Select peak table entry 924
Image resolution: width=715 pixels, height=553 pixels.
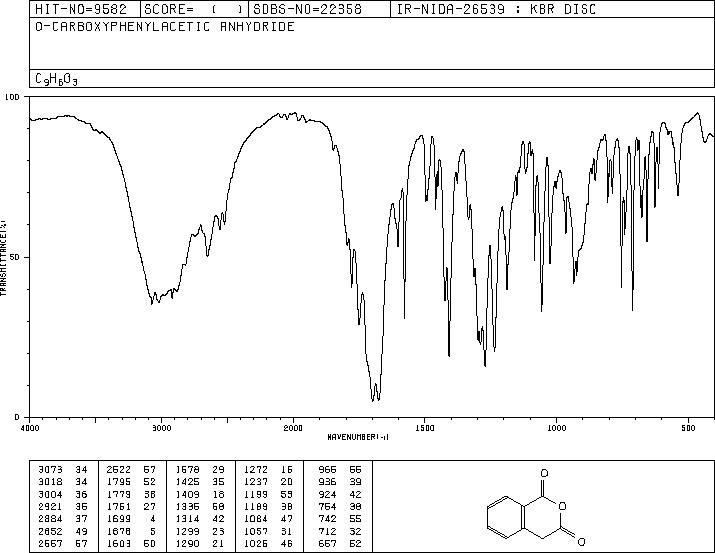coord(327,495)
